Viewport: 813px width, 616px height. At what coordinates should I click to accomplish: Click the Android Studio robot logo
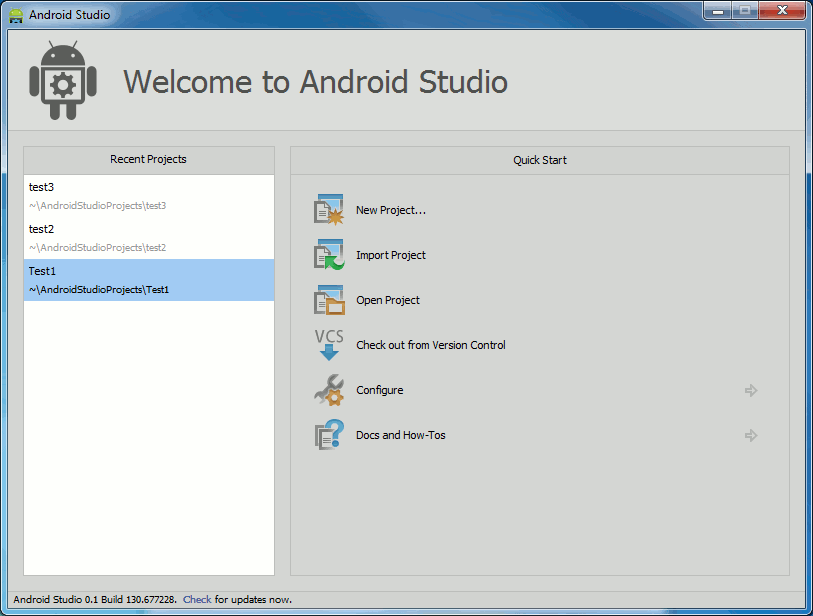63,80
